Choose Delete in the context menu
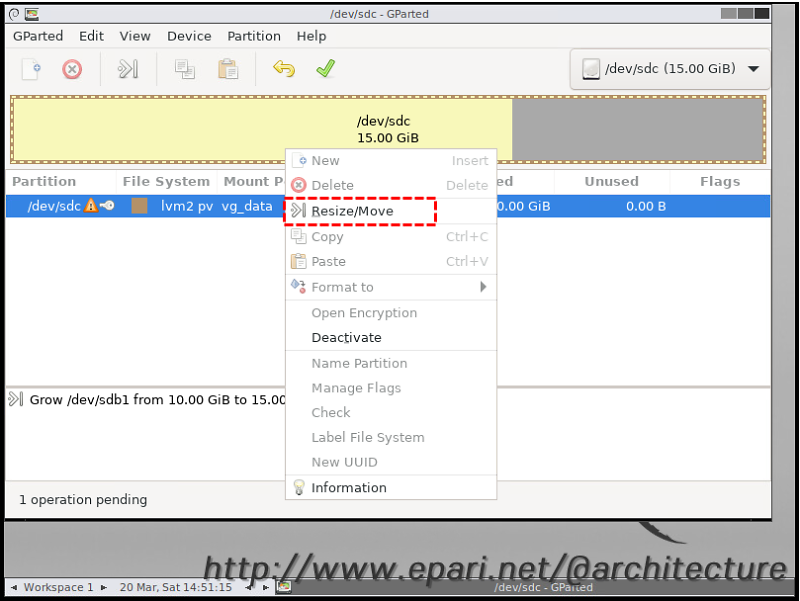The height and width of the screenshot is (601, 800). [391, 185]
